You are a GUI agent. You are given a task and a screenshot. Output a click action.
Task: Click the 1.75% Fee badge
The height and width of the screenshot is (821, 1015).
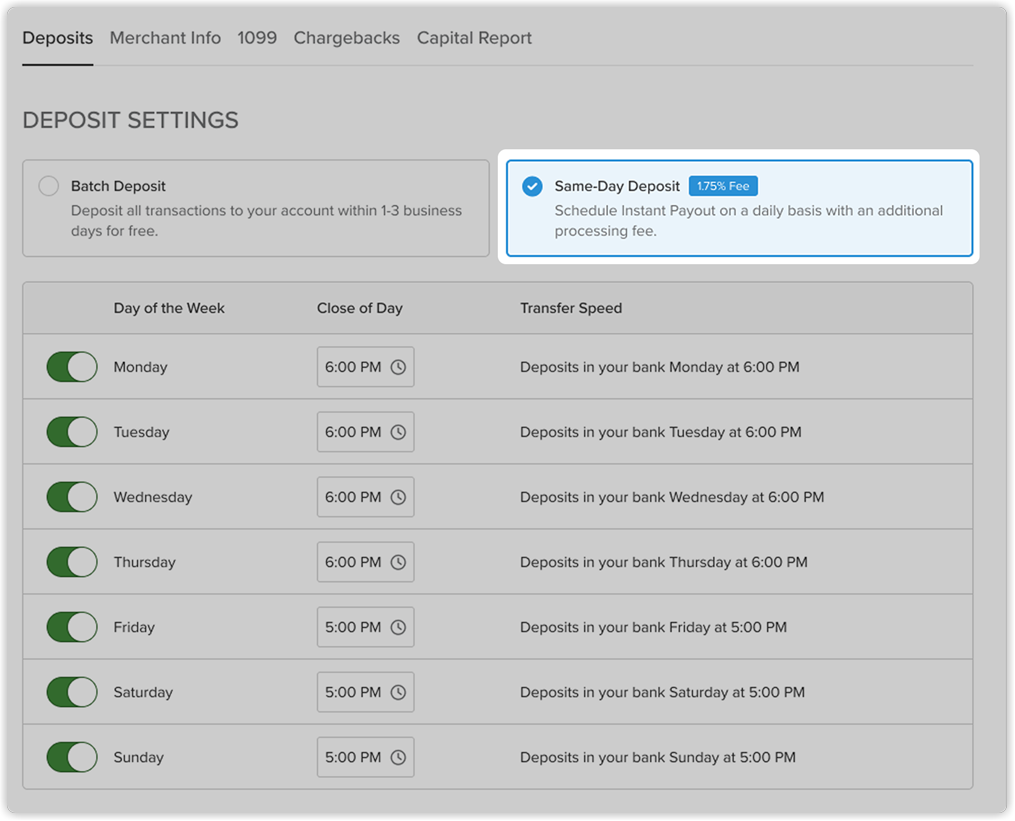[723, 186]
